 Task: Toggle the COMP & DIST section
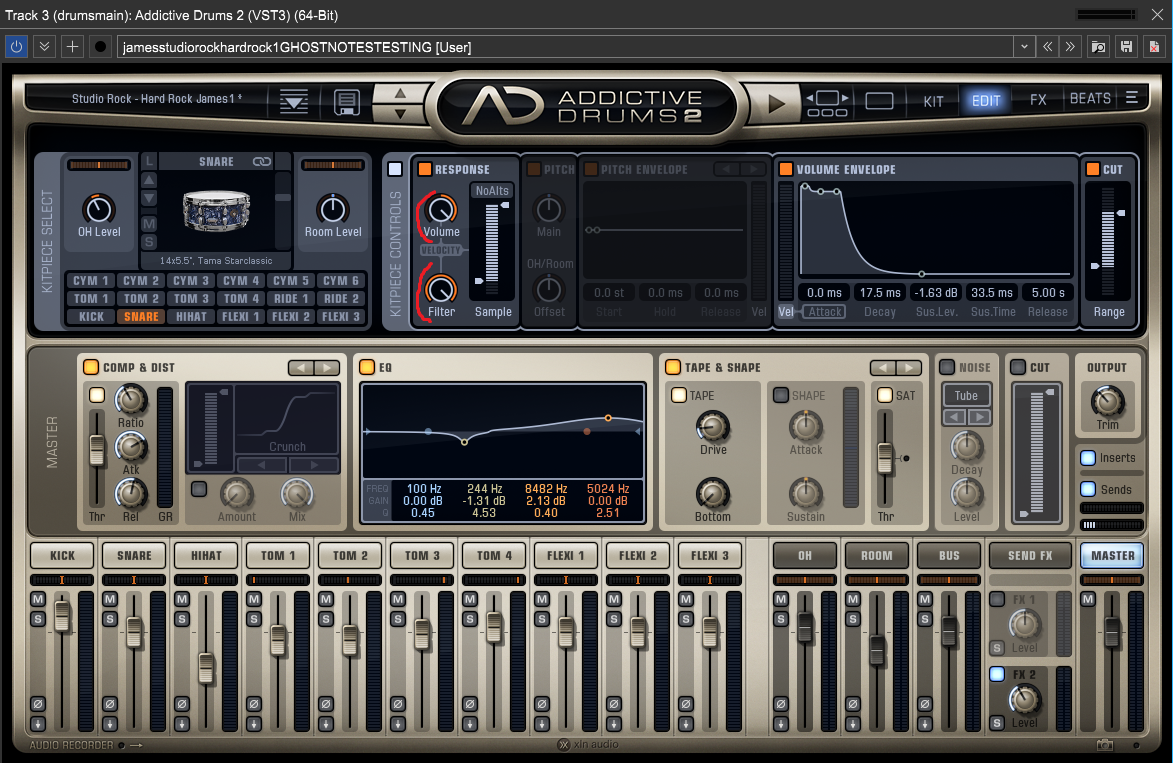91,367
